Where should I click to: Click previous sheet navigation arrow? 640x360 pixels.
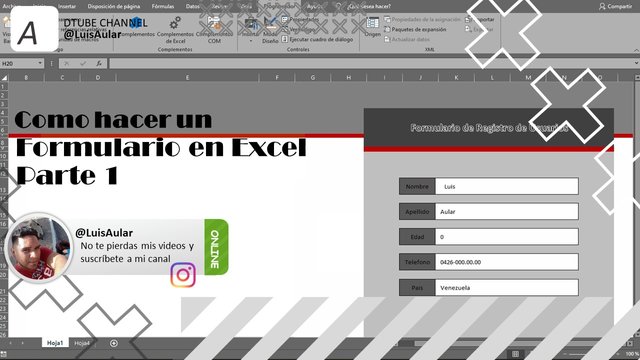click(x=11, y=343)
